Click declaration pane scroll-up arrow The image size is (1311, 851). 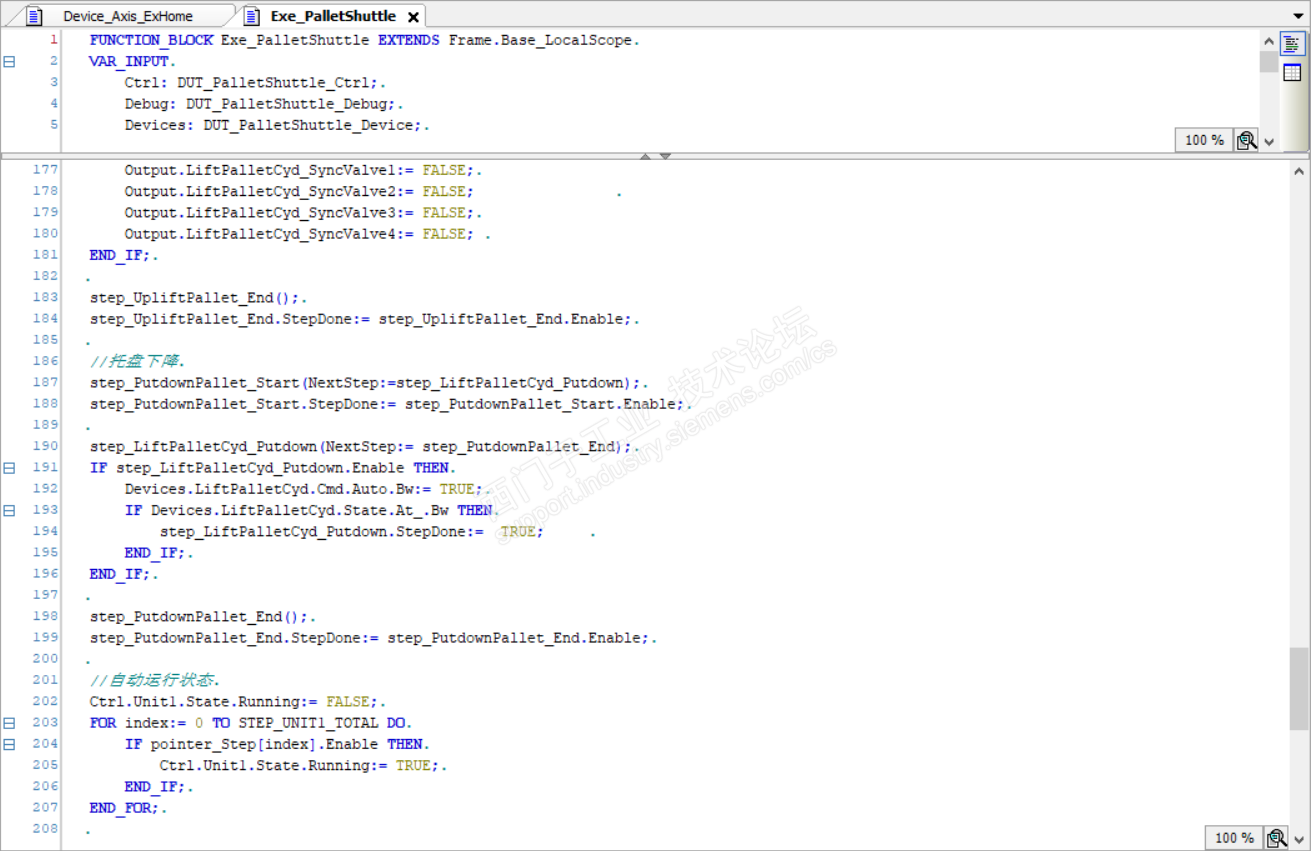[x=1269, y=42]
